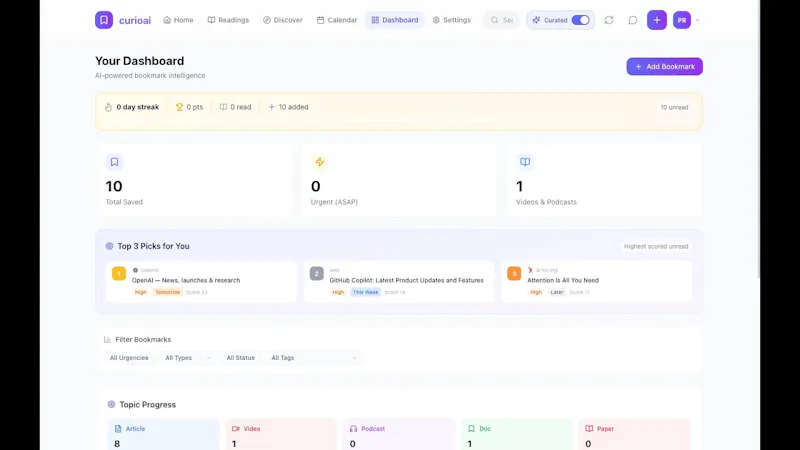Click the plus icon beside 10 added

point(271,107)
